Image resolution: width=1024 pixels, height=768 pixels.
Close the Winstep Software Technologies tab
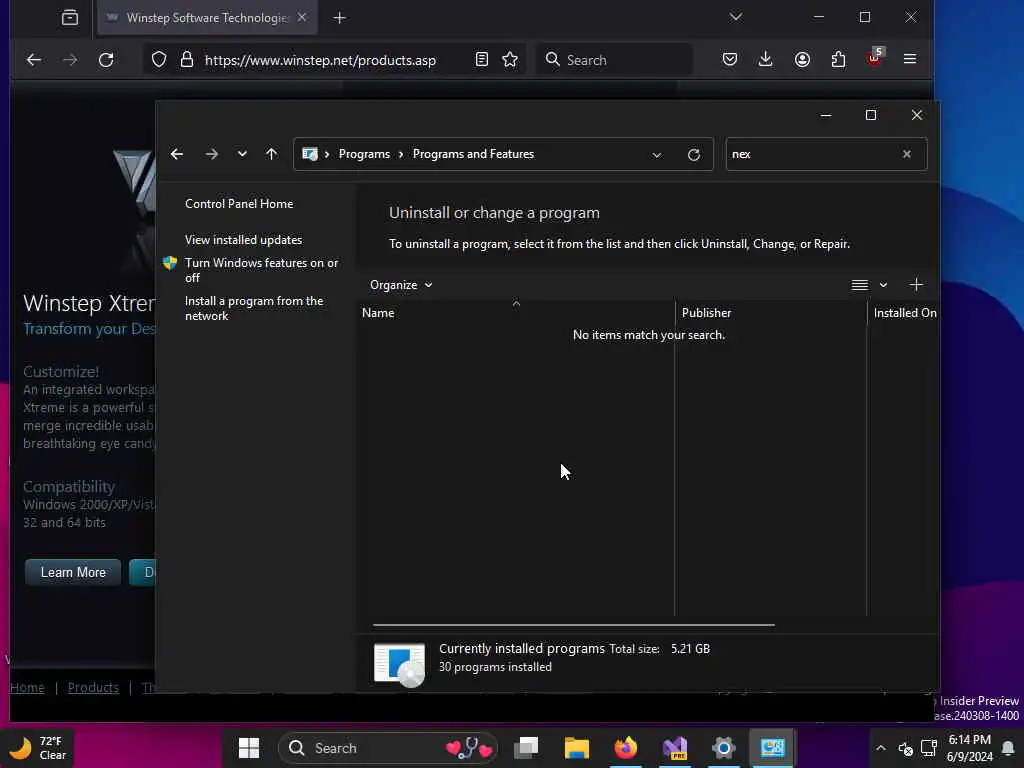click(302, 18)
